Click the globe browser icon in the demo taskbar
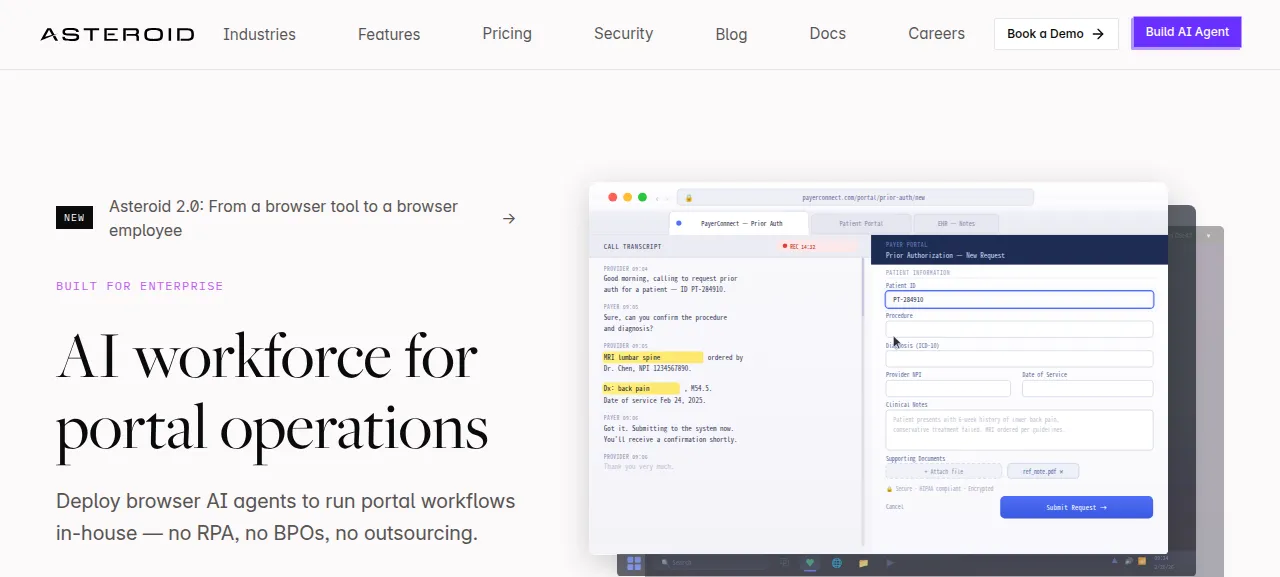Screen dimensions: 1280x577 point(836,563)
